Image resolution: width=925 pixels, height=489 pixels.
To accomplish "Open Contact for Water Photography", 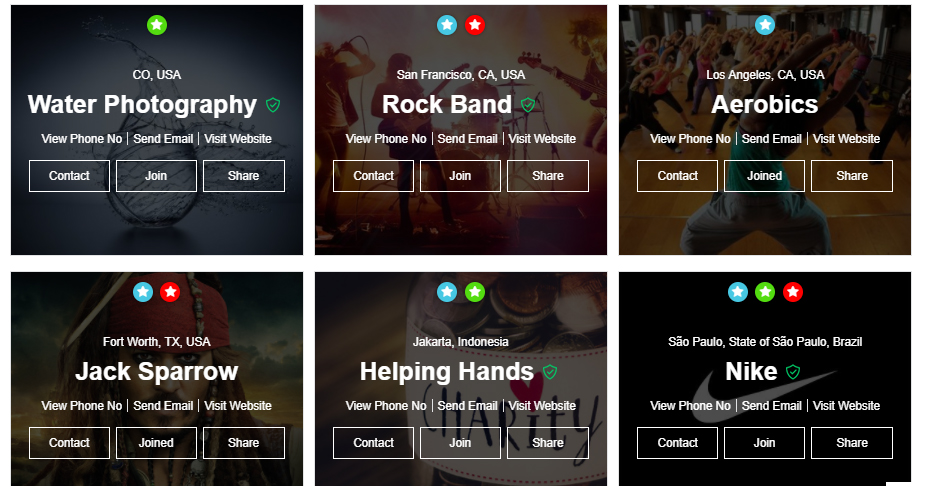I will [x=70, y=176].
